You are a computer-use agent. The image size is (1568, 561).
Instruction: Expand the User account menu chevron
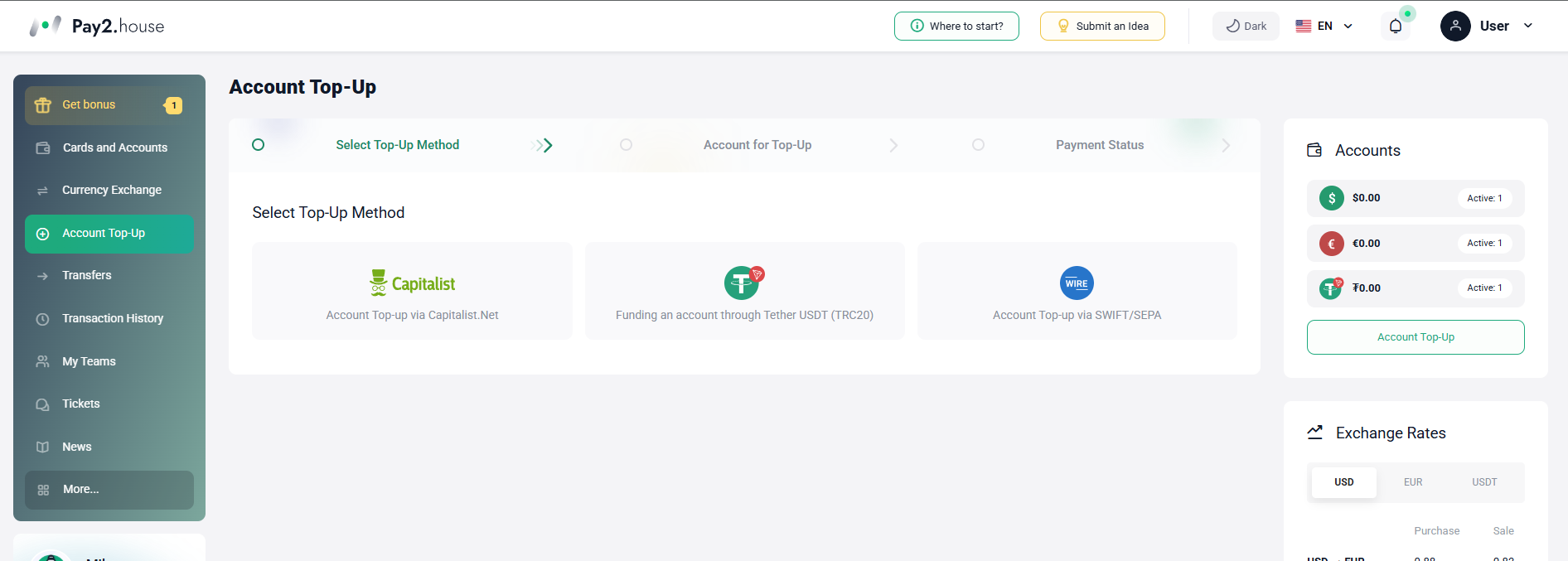tap(1528, 26)
